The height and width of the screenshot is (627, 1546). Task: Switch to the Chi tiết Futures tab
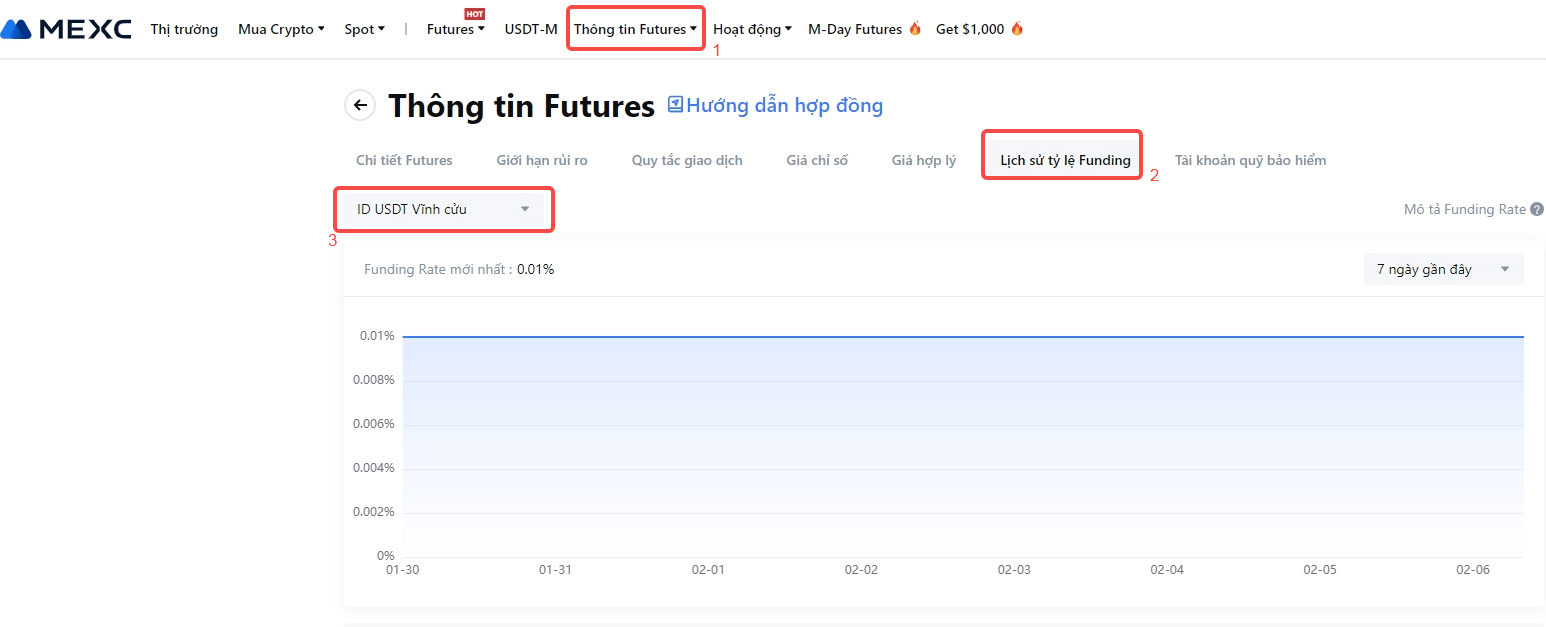point(404,160)
